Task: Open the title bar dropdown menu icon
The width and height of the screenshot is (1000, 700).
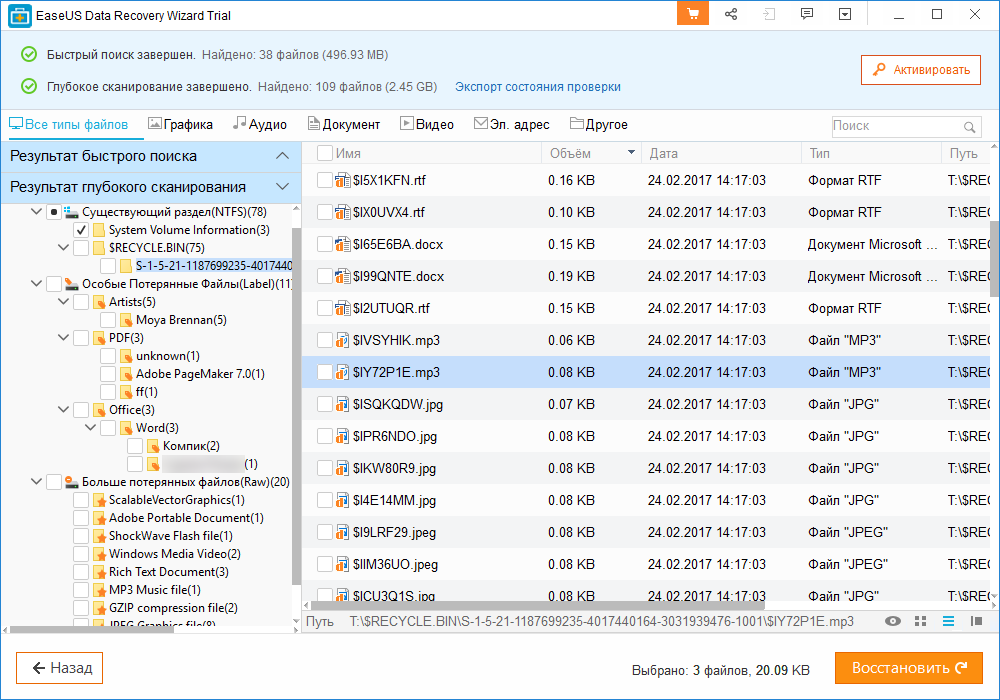Action: (845, 14)
